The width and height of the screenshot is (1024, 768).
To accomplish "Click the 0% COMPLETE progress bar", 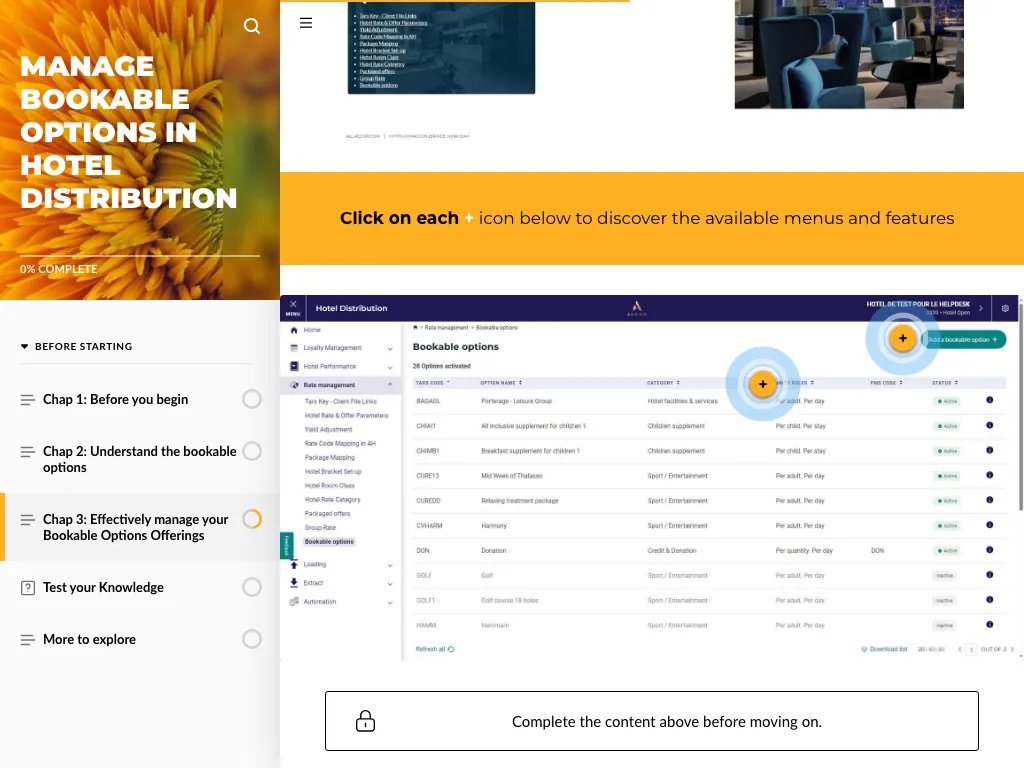I will tap(140, 255).
